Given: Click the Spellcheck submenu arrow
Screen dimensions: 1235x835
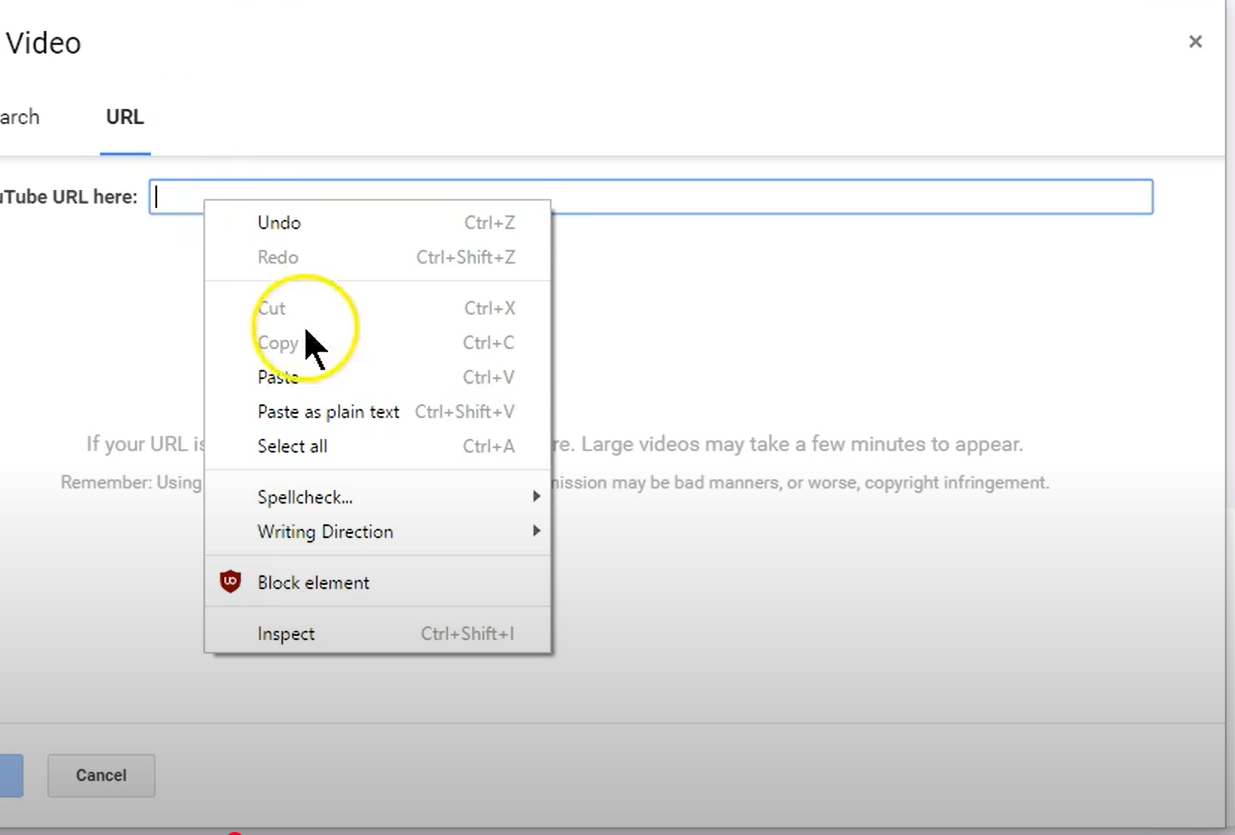Looking at the screenshot, I should pyautogui.click(x=537, y=496).
